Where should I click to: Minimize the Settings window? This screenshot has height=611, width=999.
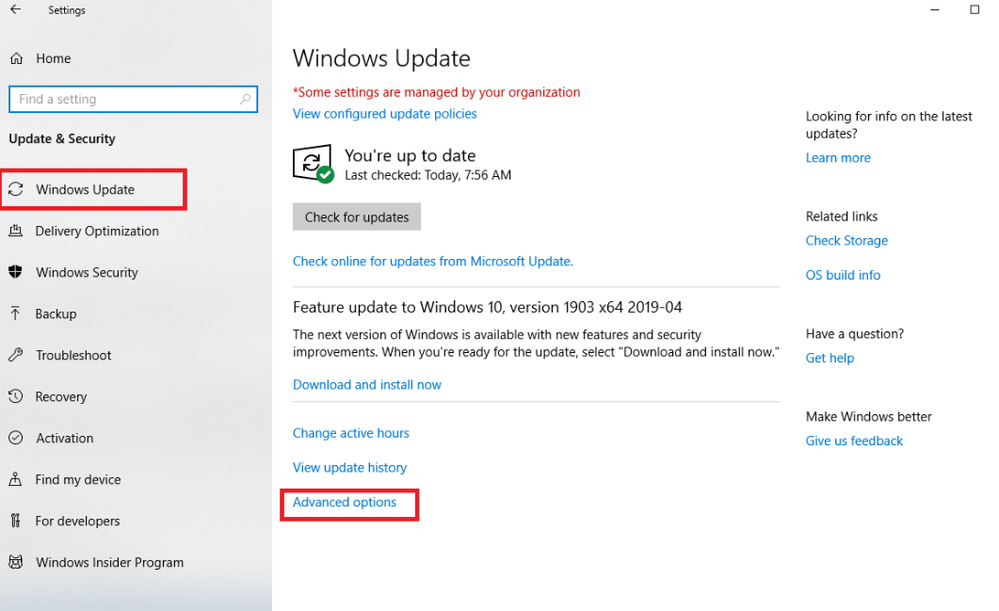coord(935,10)
